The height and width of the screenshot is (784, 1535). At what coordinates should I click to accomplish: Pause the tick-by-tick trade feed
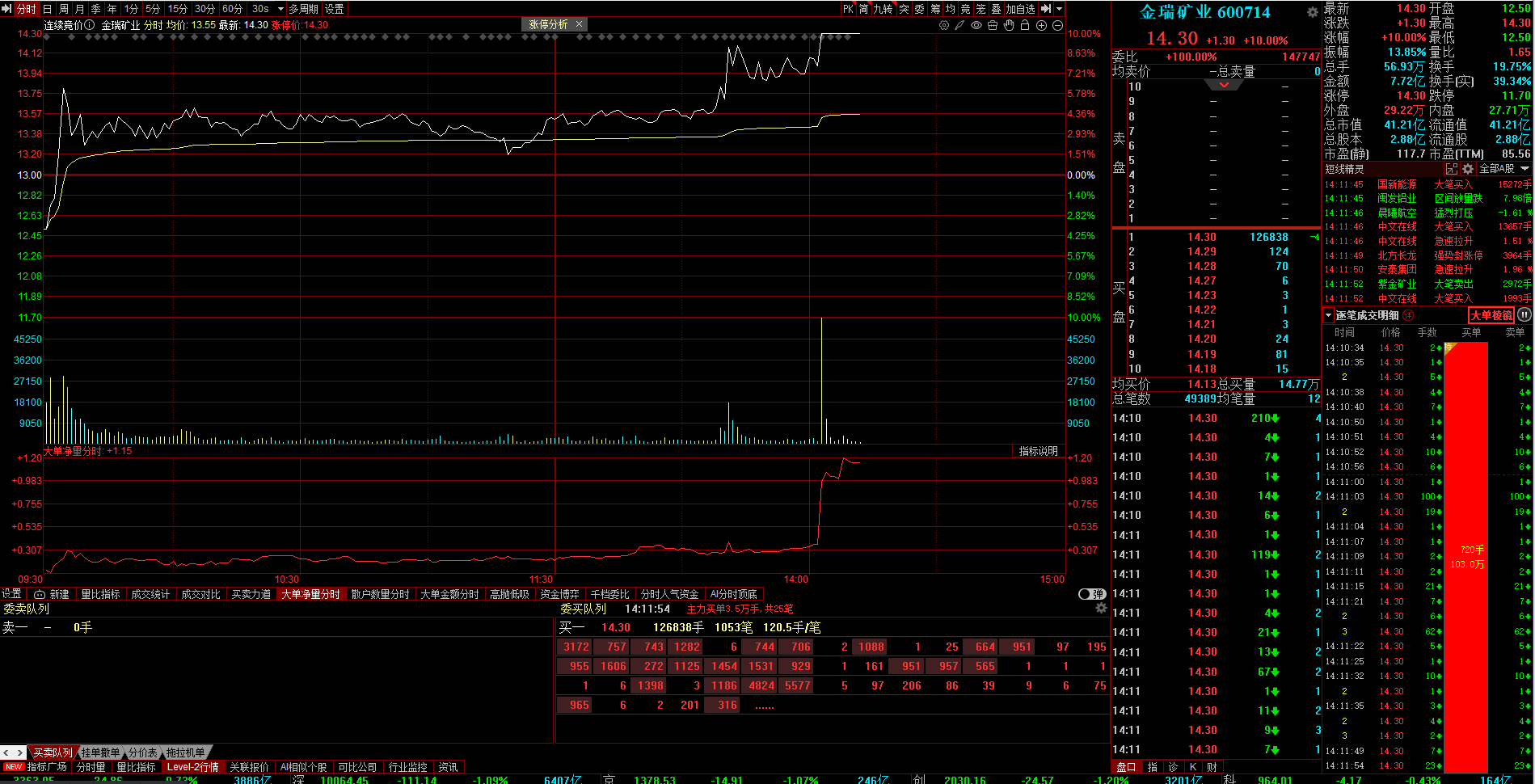coord(1524,315)
